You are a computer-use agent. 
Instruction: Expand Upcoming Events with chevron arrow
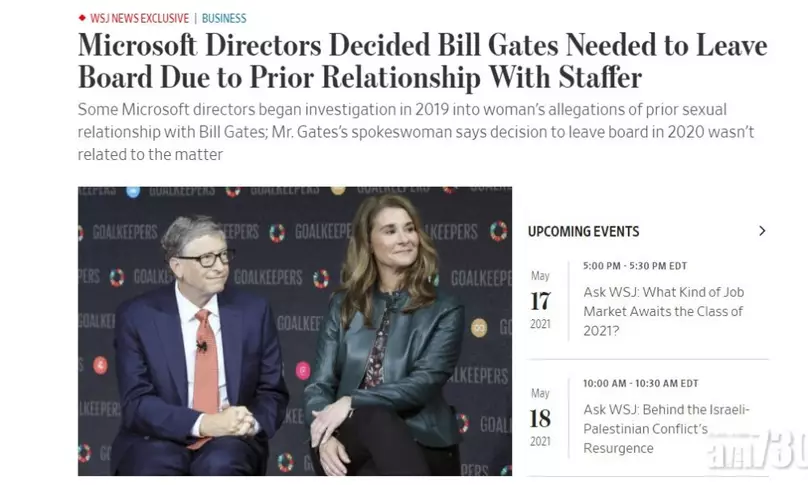762,231
